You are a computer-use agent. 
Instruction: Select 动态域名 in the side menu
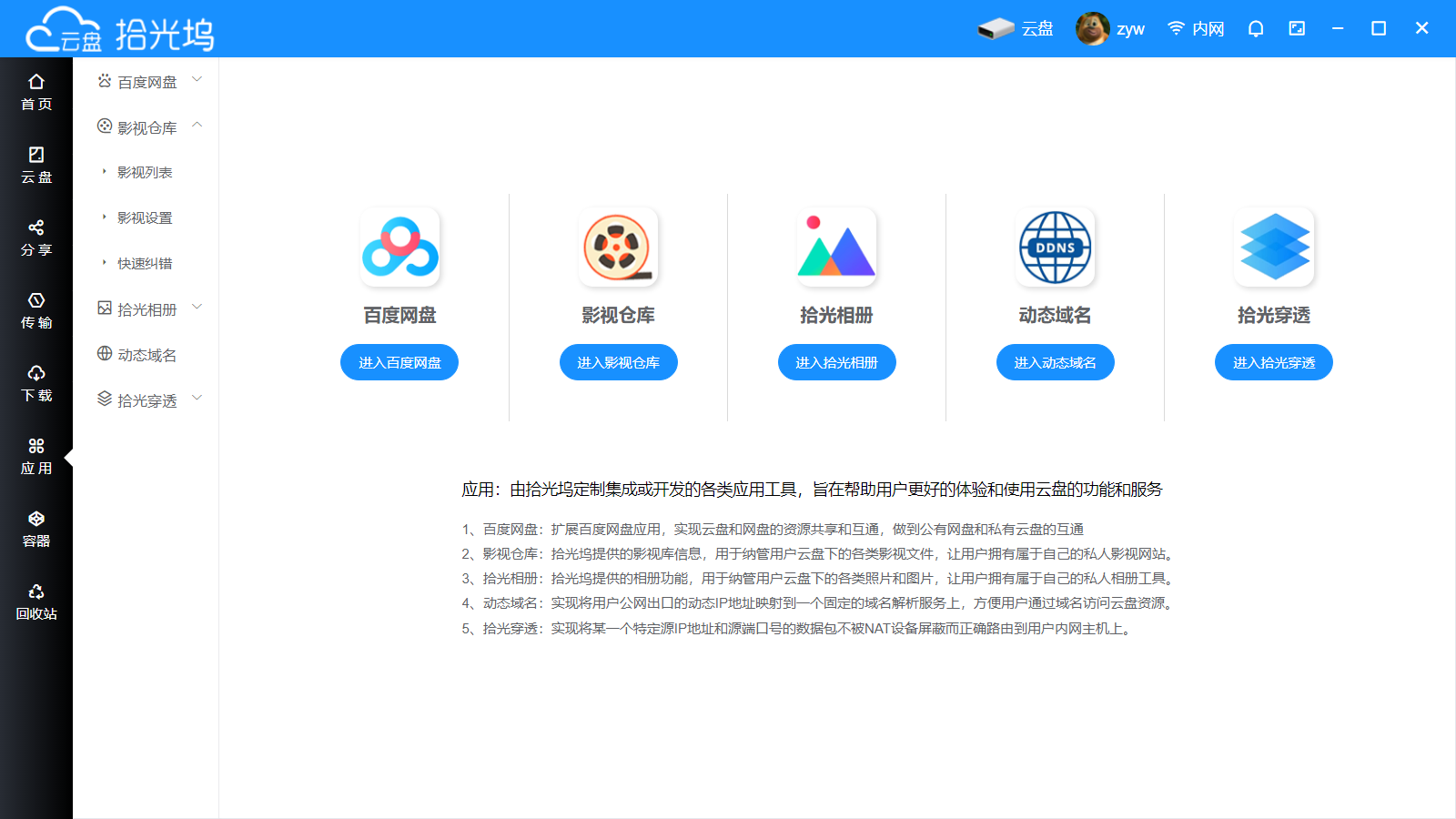click(x=147, y=355)
